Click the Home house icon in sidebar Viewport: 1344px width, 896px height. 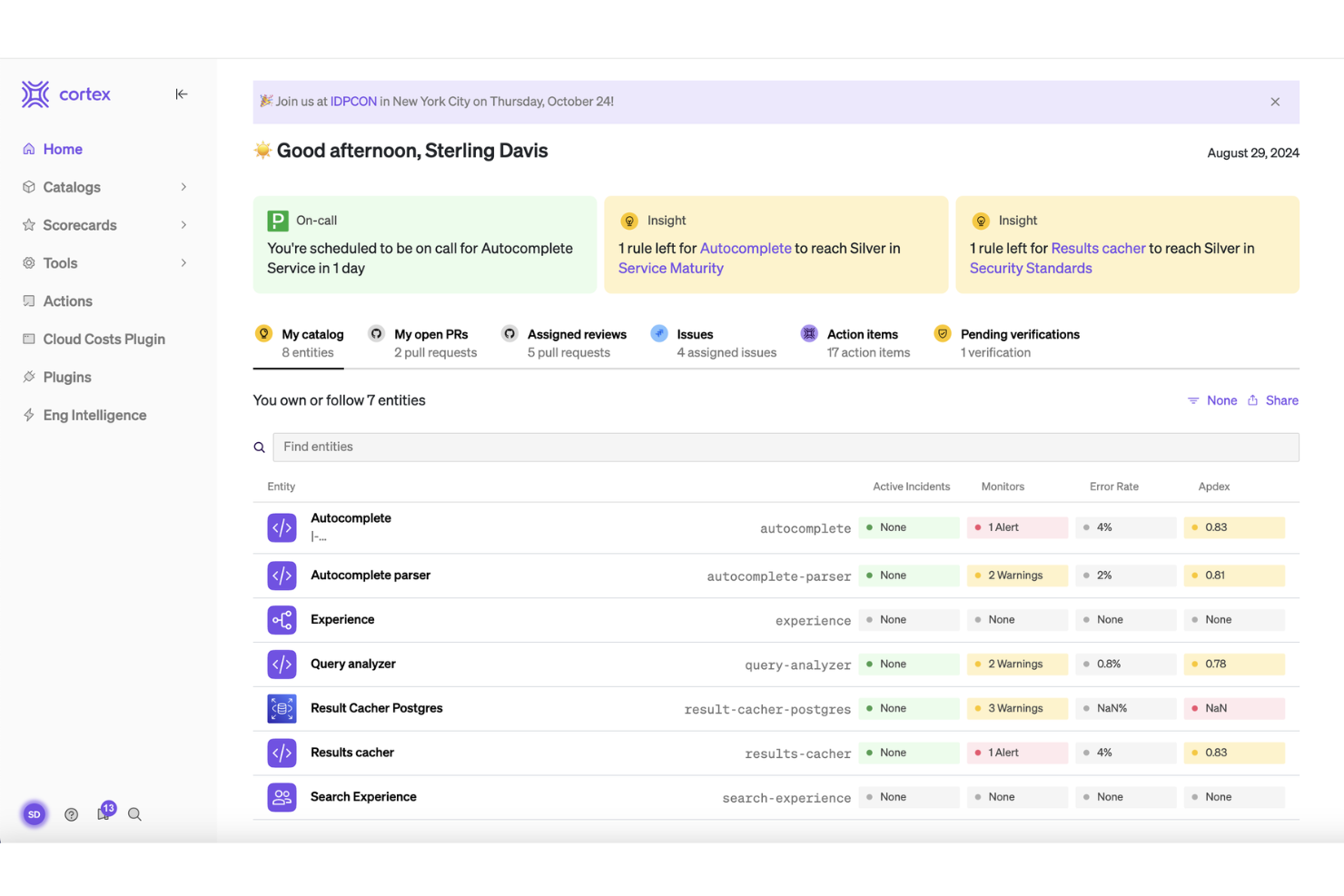tap(29, 149)
